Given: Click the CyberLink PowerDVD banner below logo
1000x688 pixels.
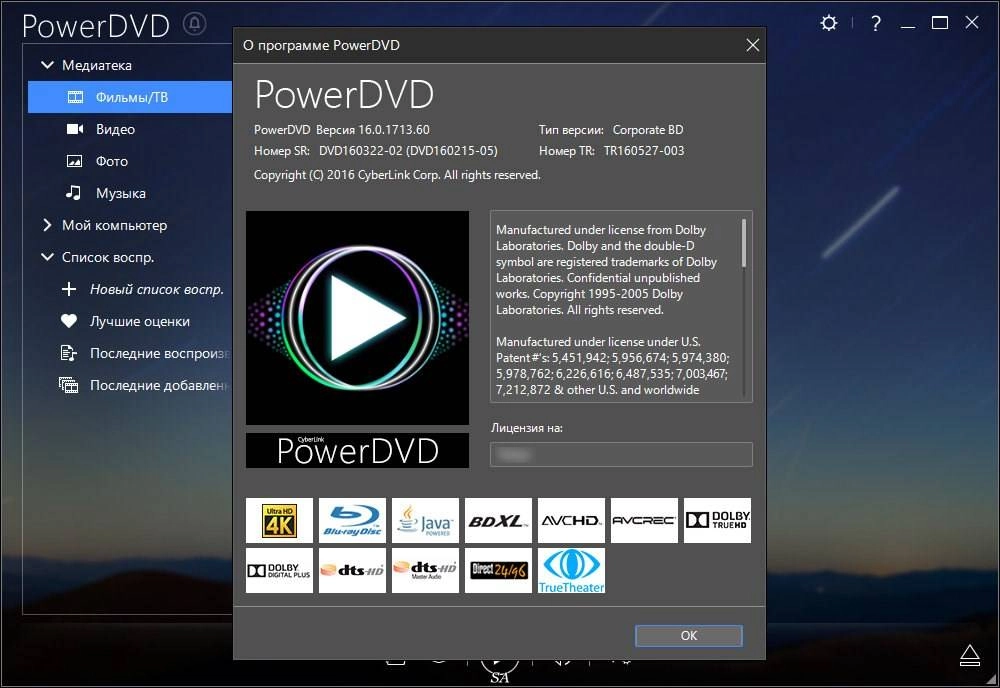Looking at the screenshot, I should tap(357, 450).
